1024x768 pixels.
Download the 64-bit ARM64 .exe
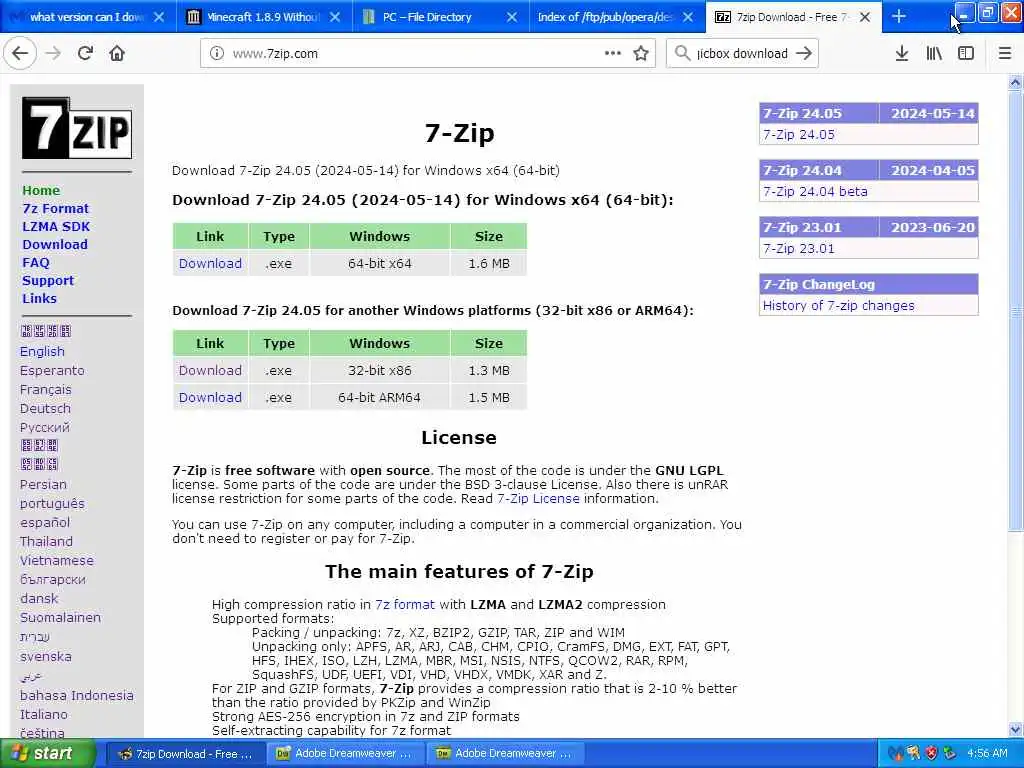point(210,397)
